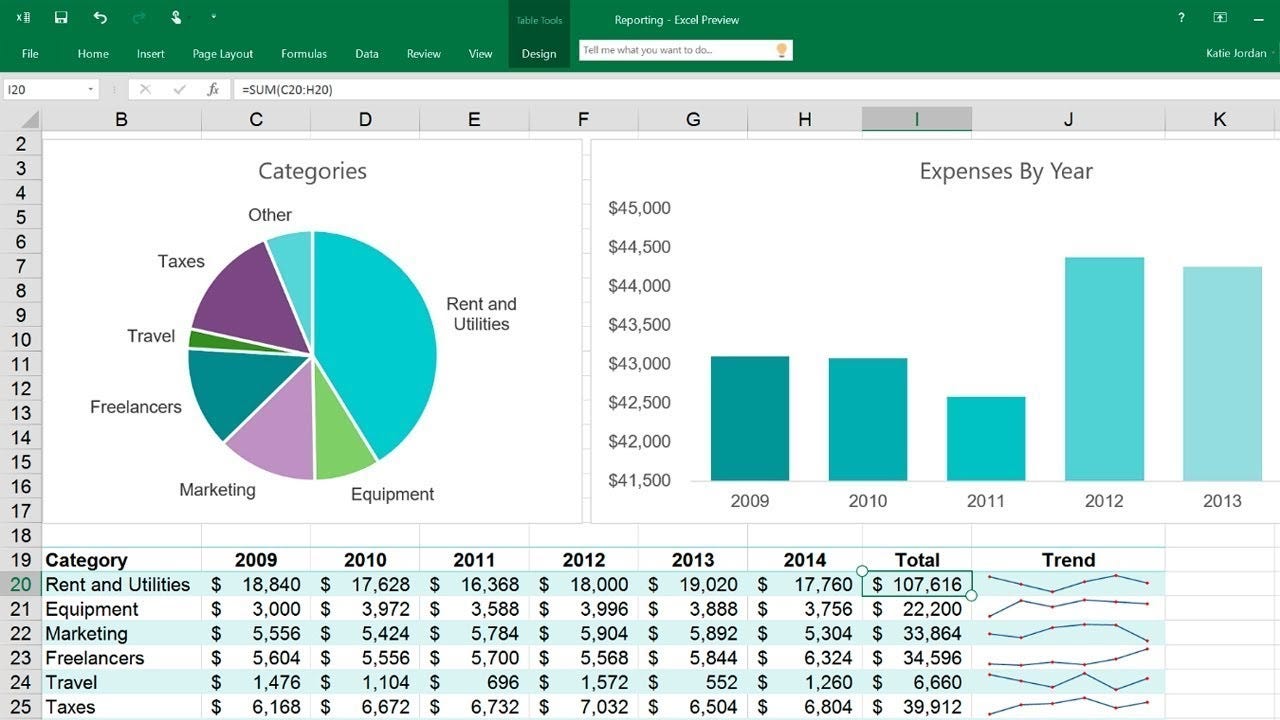
Task: Select the Data ribbon tab
Action: pyautogui.click(x=367, y=54)
